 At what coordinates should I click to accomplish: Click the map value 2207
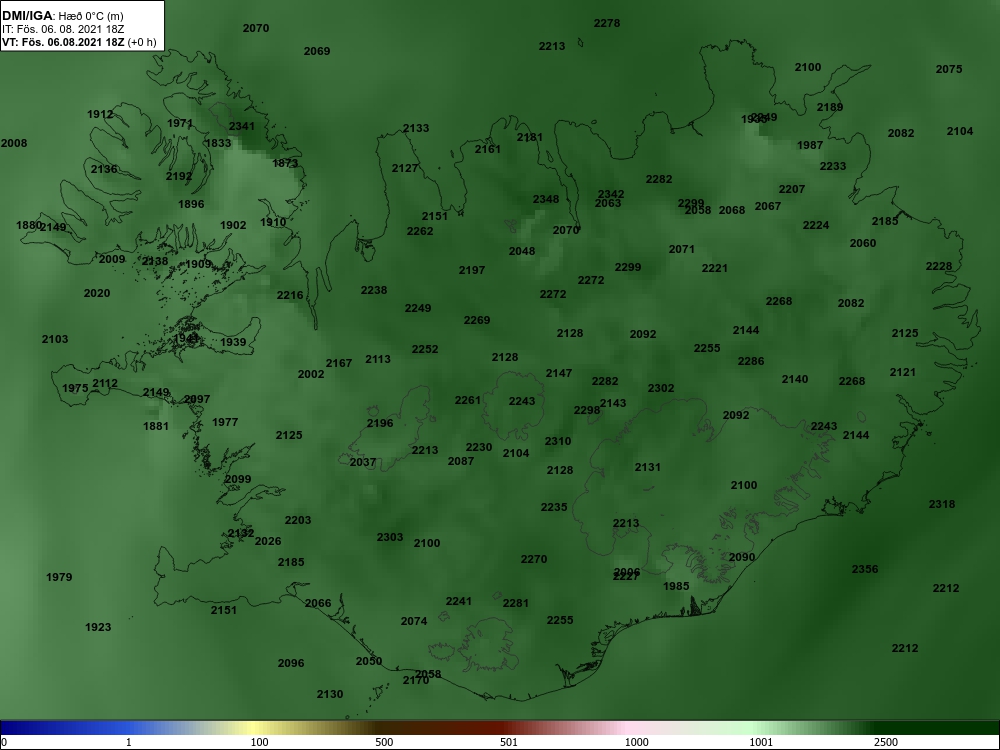point(791,189)
